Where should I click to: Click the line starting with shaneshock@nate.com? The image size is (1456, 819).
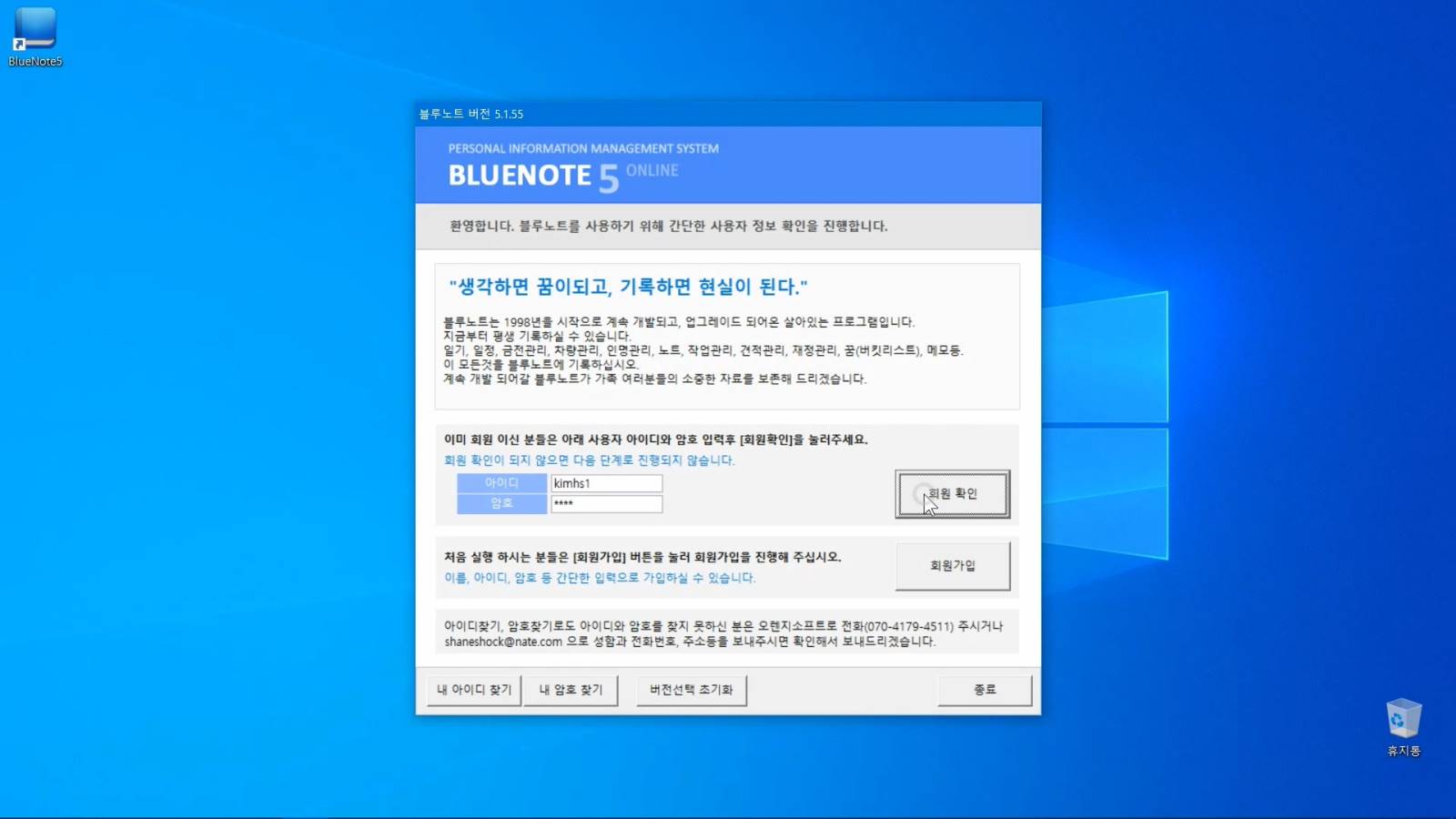(690, 642)
